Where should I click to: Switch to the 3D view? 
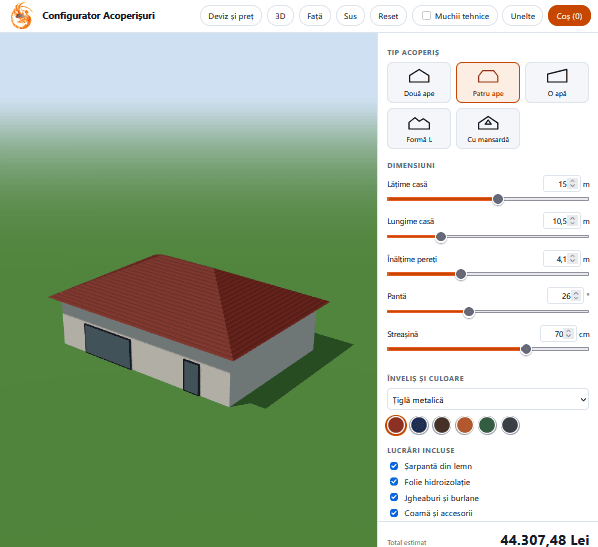pyautogui.click(x=280, y=16)
